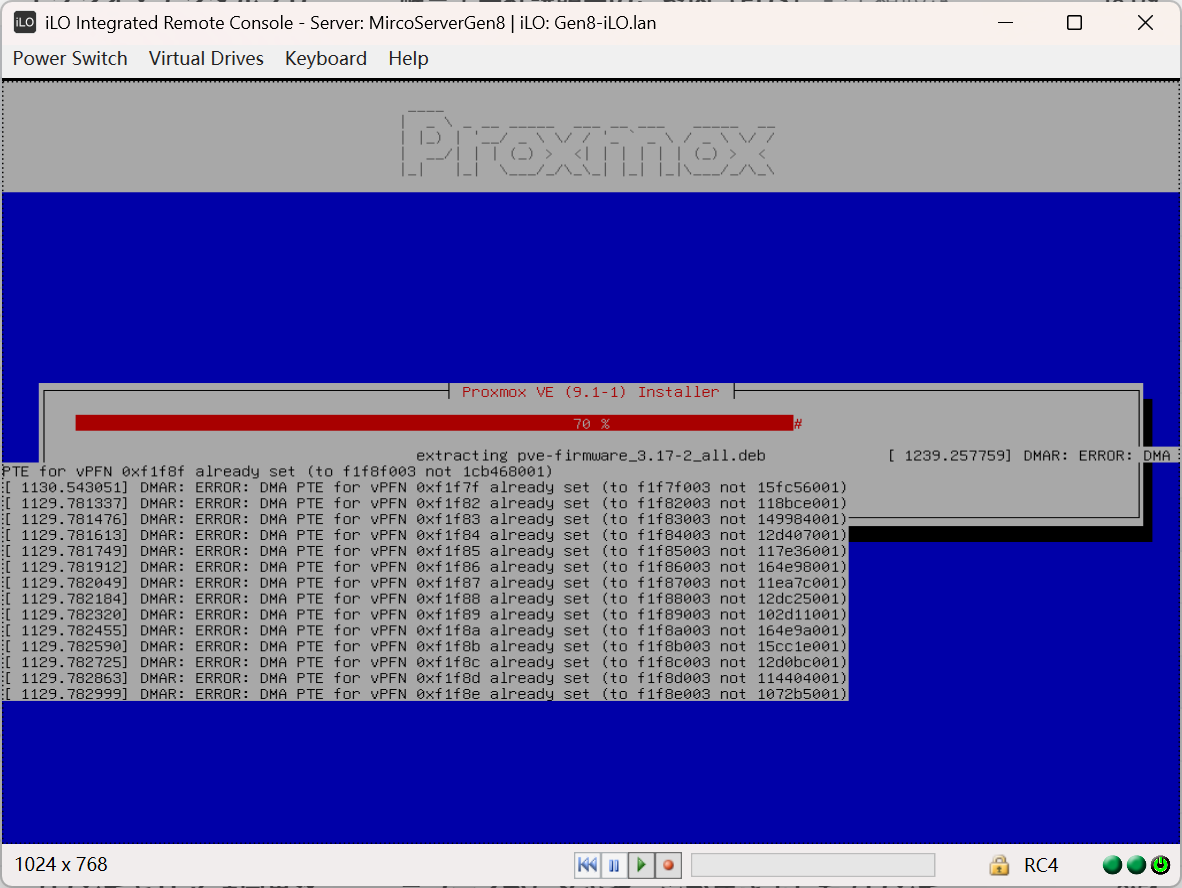This screenshot has height=888, width=1182.
Task: Maximize the iLO Remote Console window
Action: pyautogui.click(x=1074, y=23)
